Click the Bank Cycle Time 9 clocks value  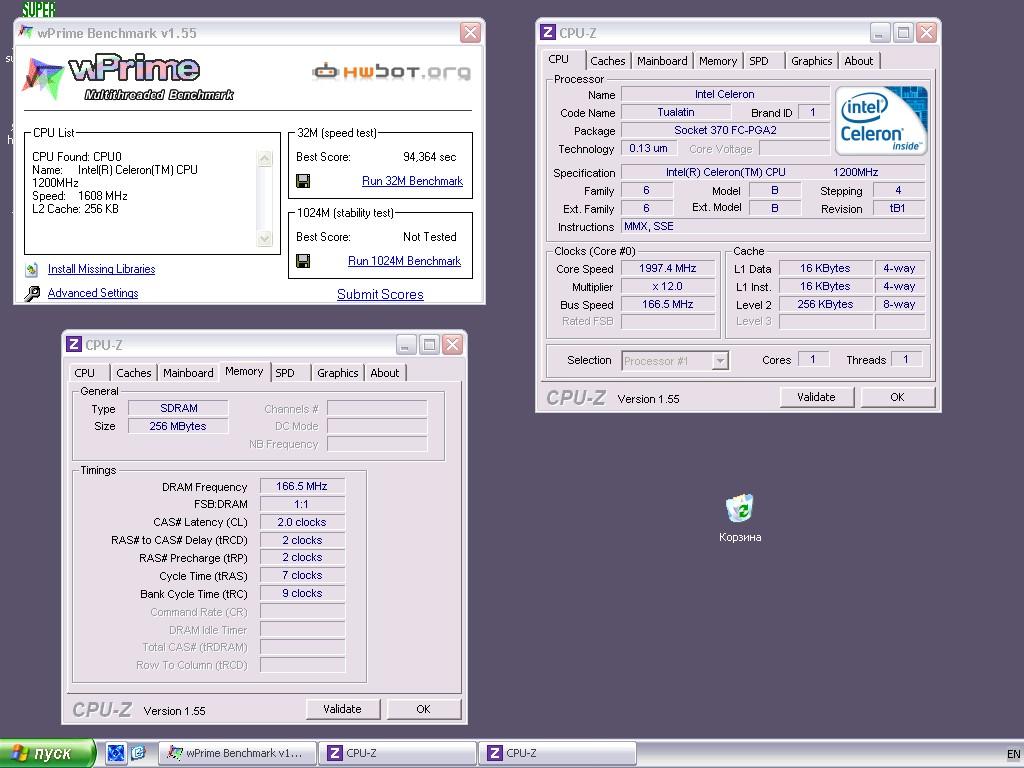(302, 593)
